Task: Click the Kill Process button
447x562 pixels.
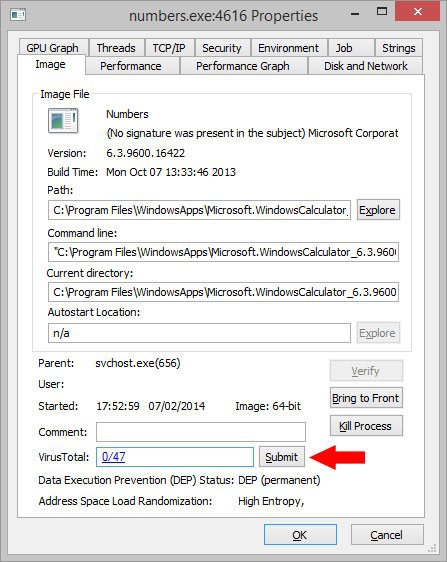Action: 366,426
